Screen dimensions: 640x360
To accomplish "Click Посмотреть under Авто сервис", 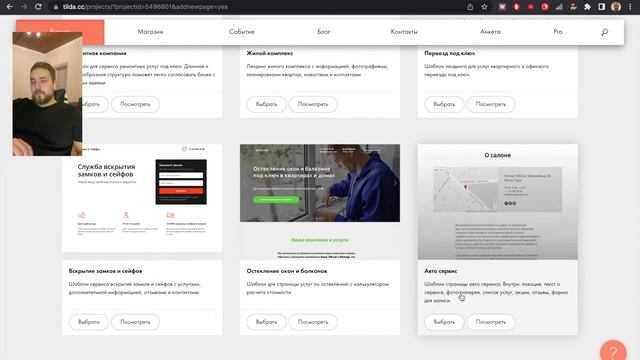I will (491, 322).
